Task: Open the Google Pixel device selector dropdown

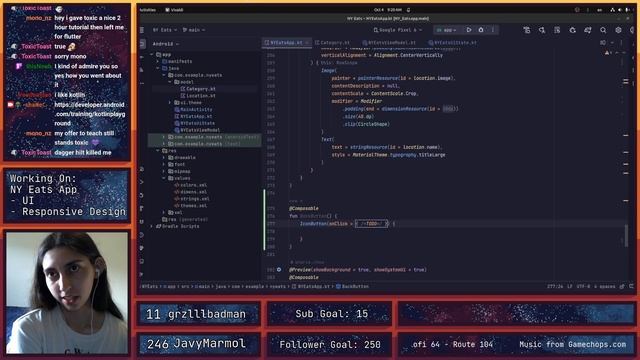Action: (x=398, y=30)
